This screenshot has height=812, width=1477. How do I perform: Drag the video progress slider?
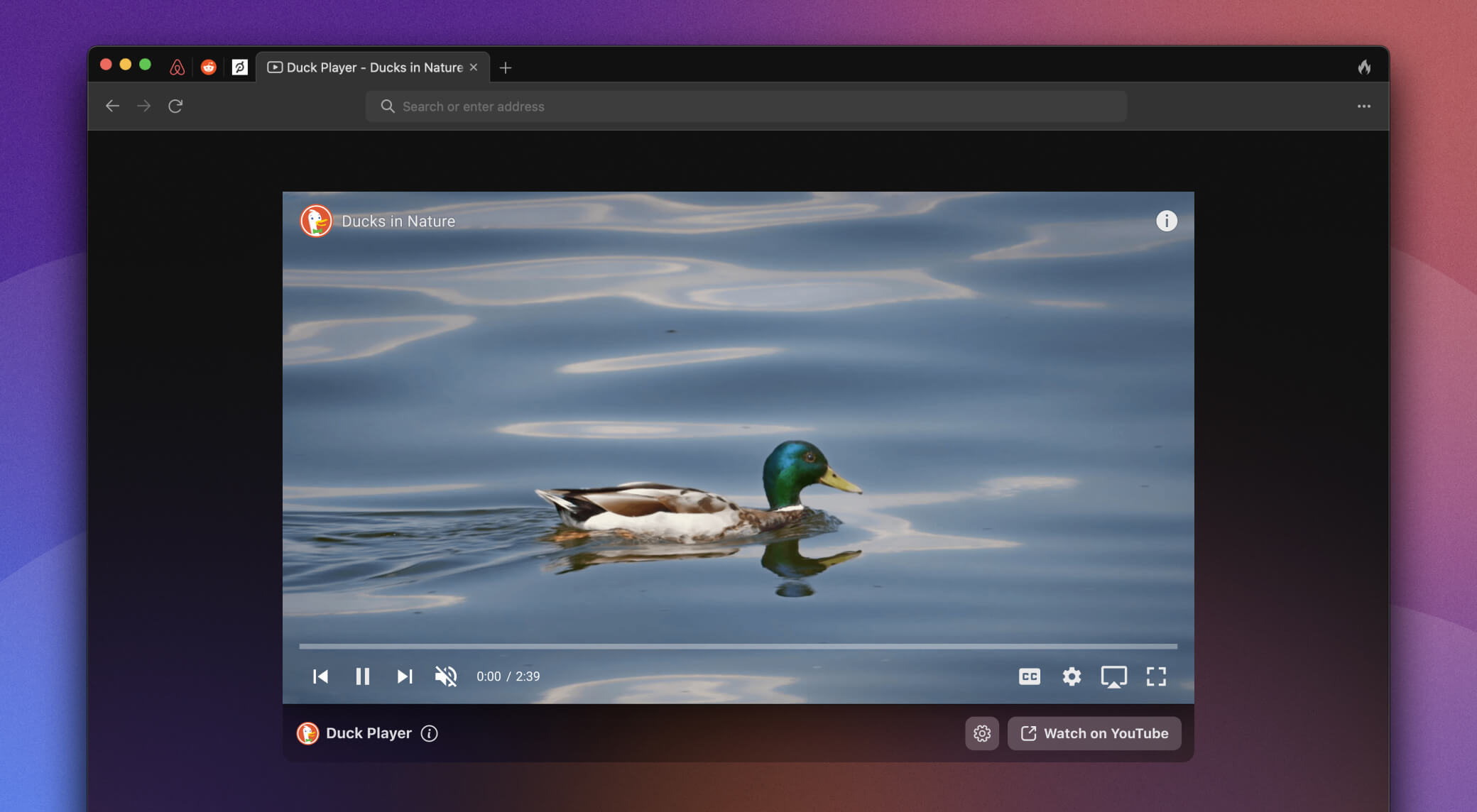pos(737,647)
